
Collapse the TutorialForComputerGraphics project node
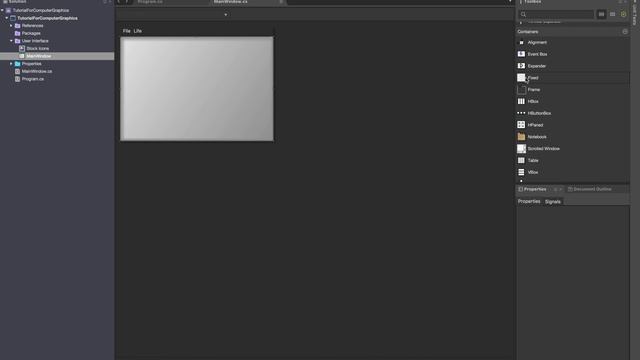coord(7,18)
